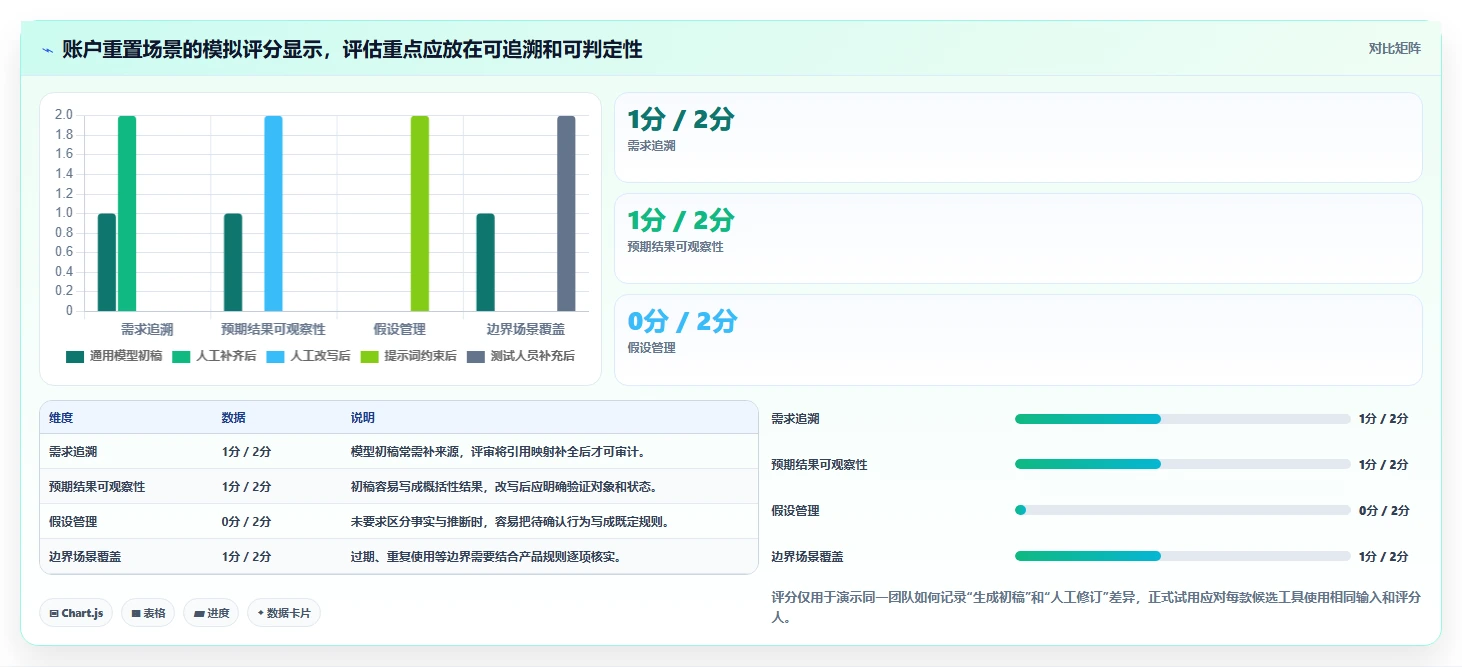
Task: Click the 假设管理 x-axis label in chart
Action: pyautogui.click(x=399, y=329)
